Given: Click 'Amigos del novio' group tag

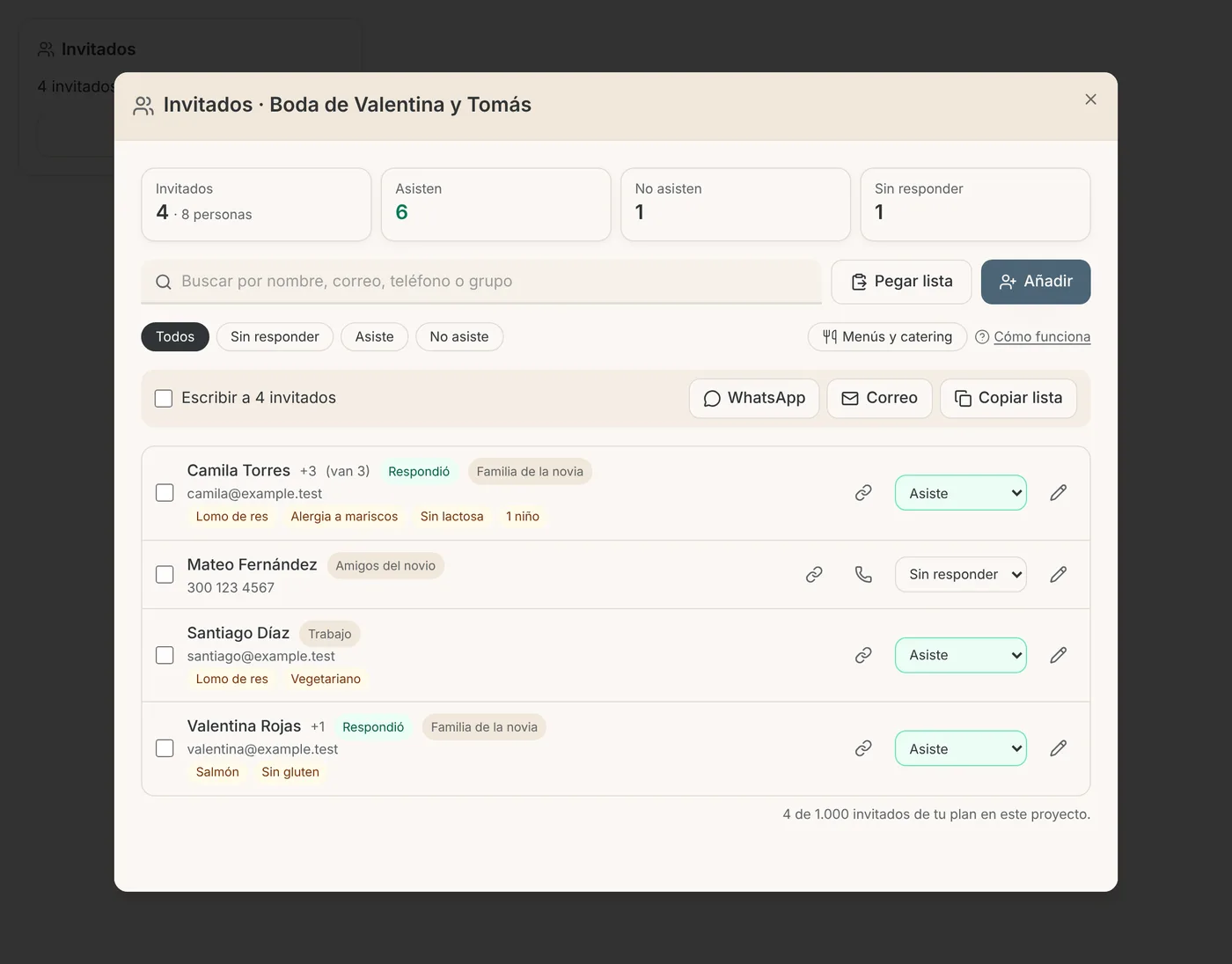Looking at the screenshot, I should click(385, 565).
